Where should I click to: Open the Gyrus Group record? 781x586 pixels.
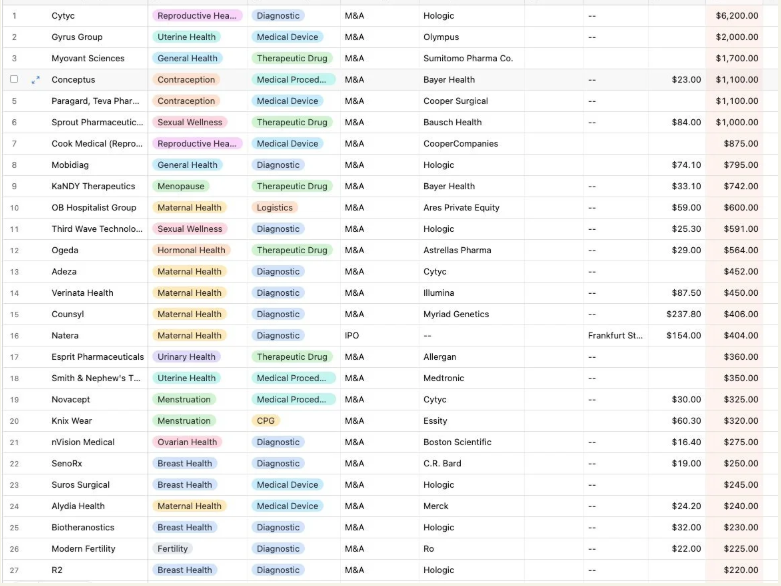tap(77, 37)
